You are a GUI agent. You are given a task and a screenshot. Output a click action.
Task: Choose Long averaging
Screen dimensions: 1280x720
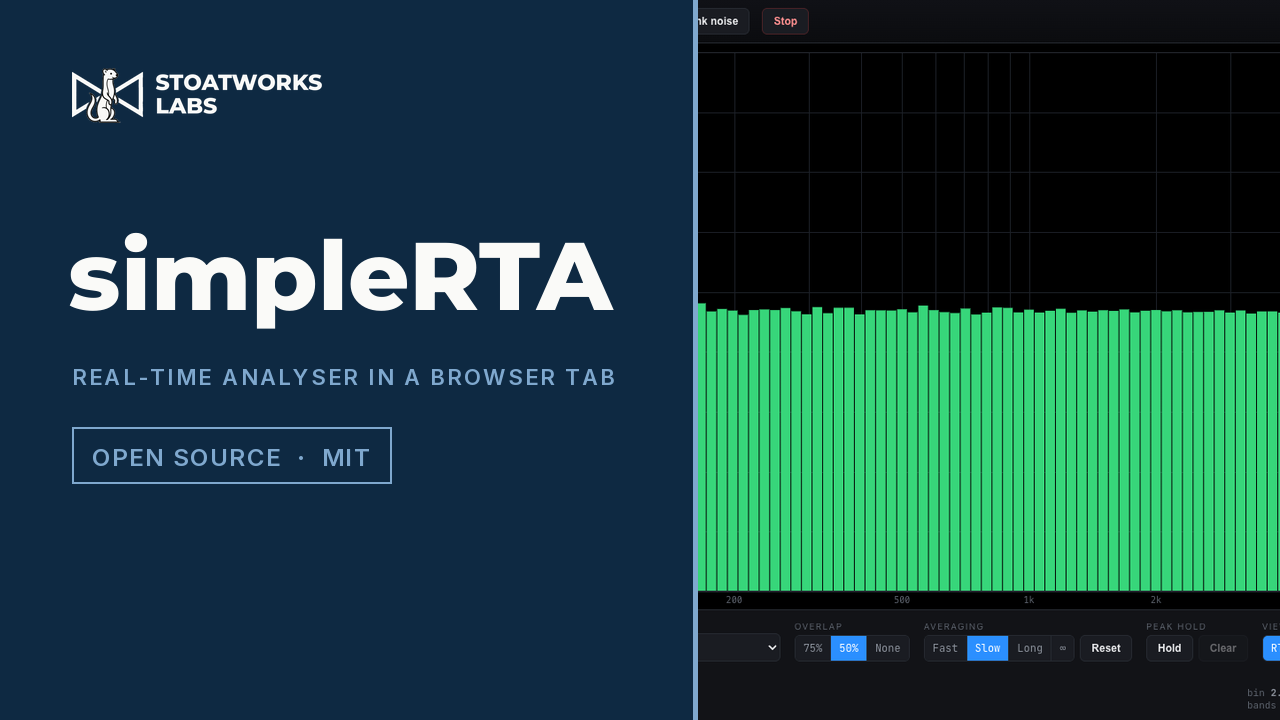(x=1030, y=648)
